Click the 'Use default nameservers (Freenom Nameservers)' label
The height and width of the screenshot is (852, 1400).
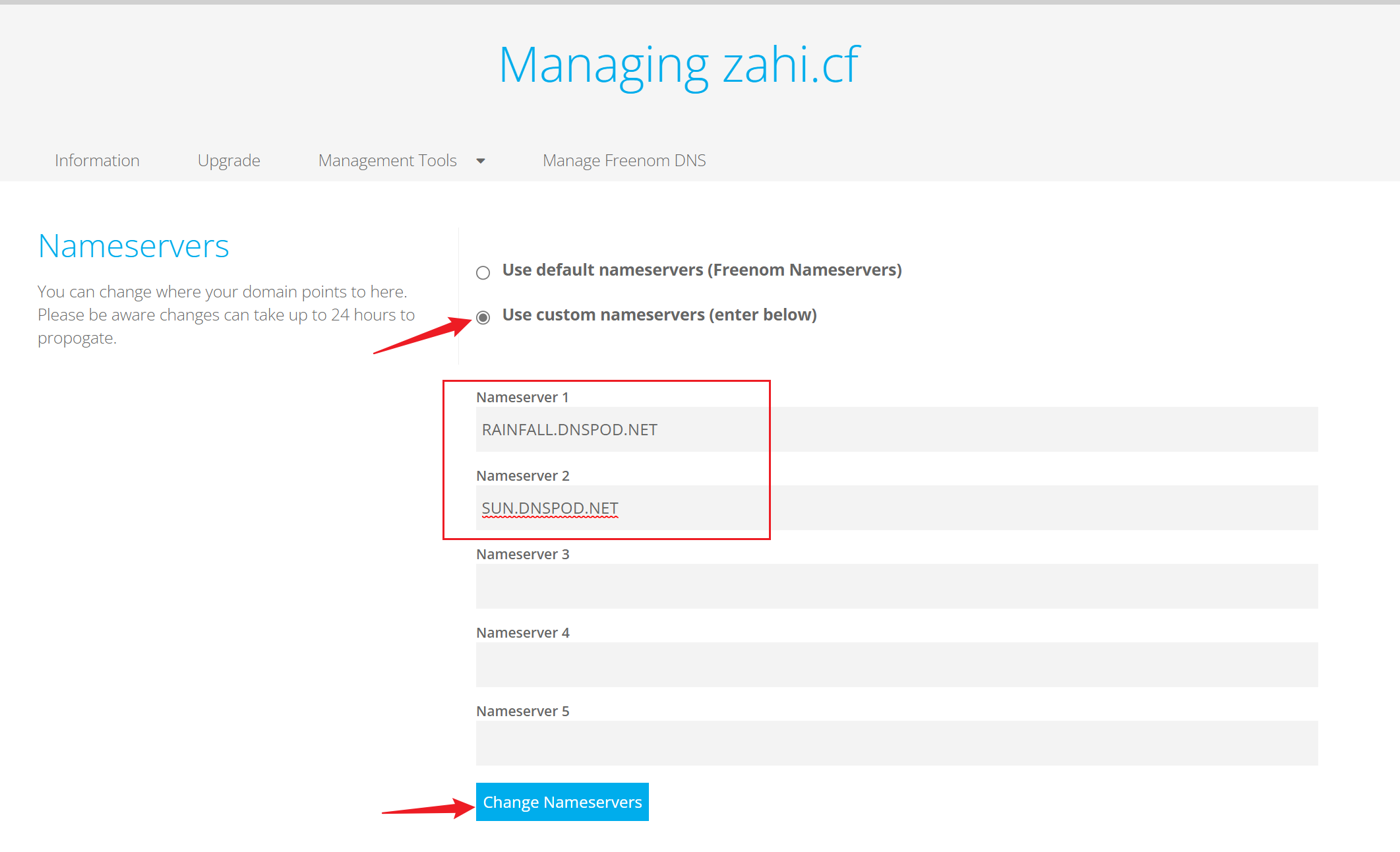pos(702,270)
